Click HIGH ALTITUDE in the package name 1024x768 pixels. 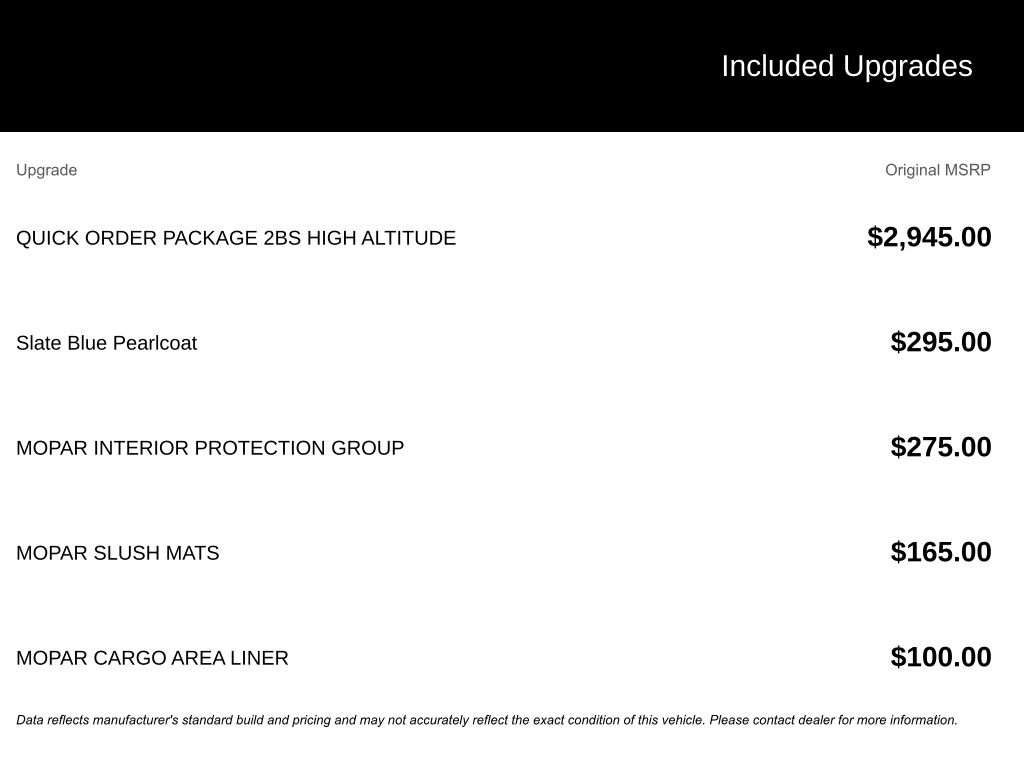point(381,238)
